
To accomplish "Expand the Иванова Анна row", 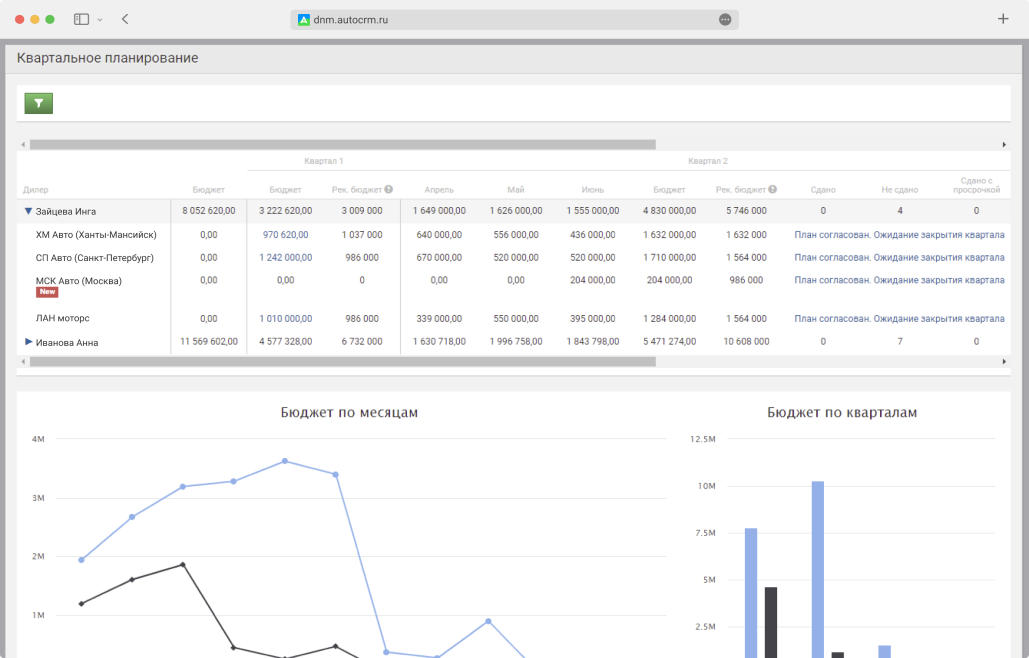I will click(28, 342).
